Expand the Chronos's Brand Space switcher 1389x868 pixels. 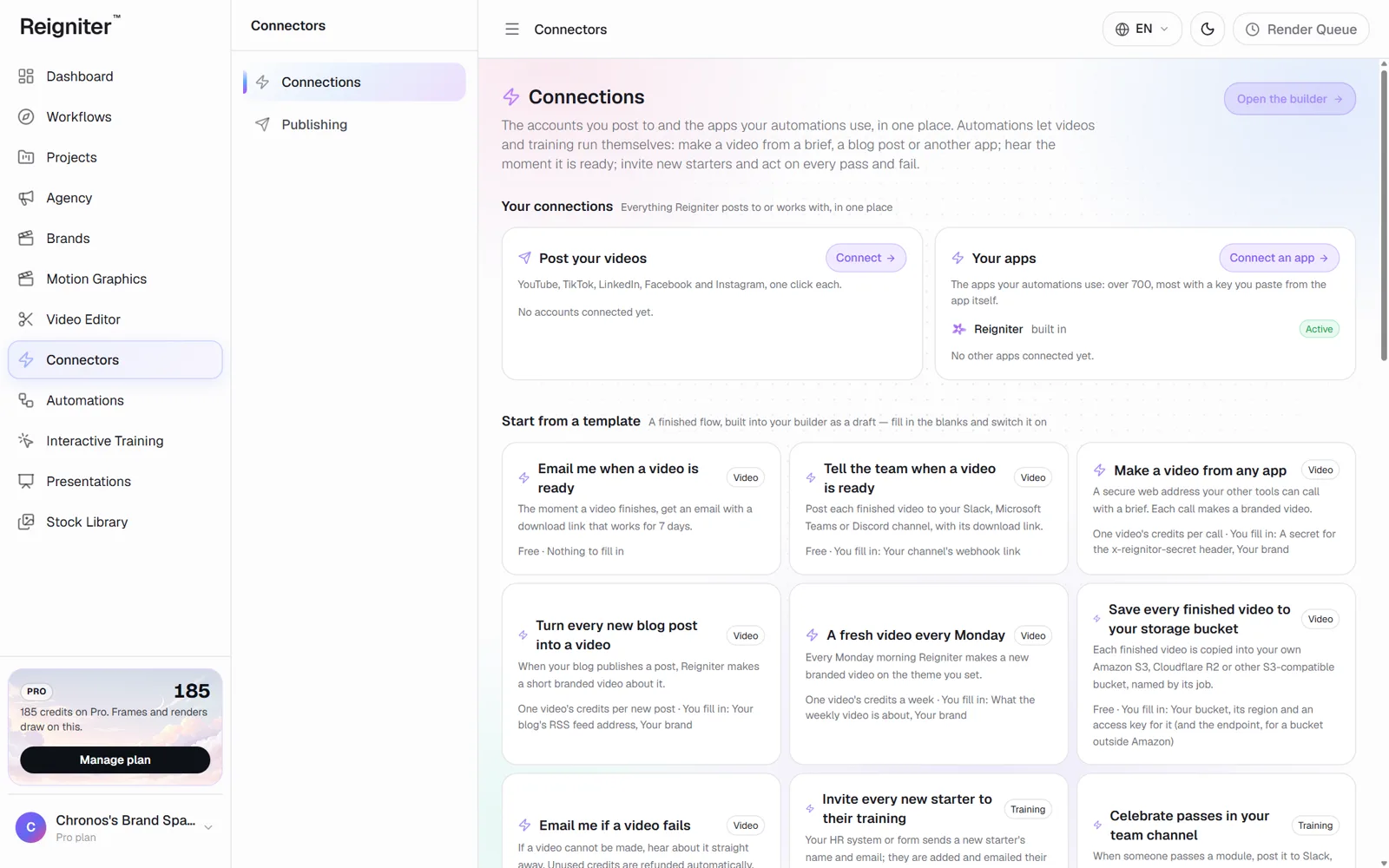[115, 828]
